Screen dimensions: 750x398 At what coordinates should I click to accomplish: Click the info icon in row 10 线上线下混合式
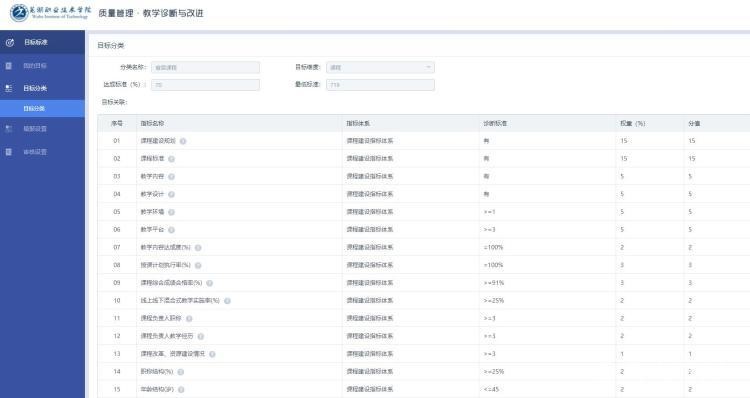pos(227,301)
